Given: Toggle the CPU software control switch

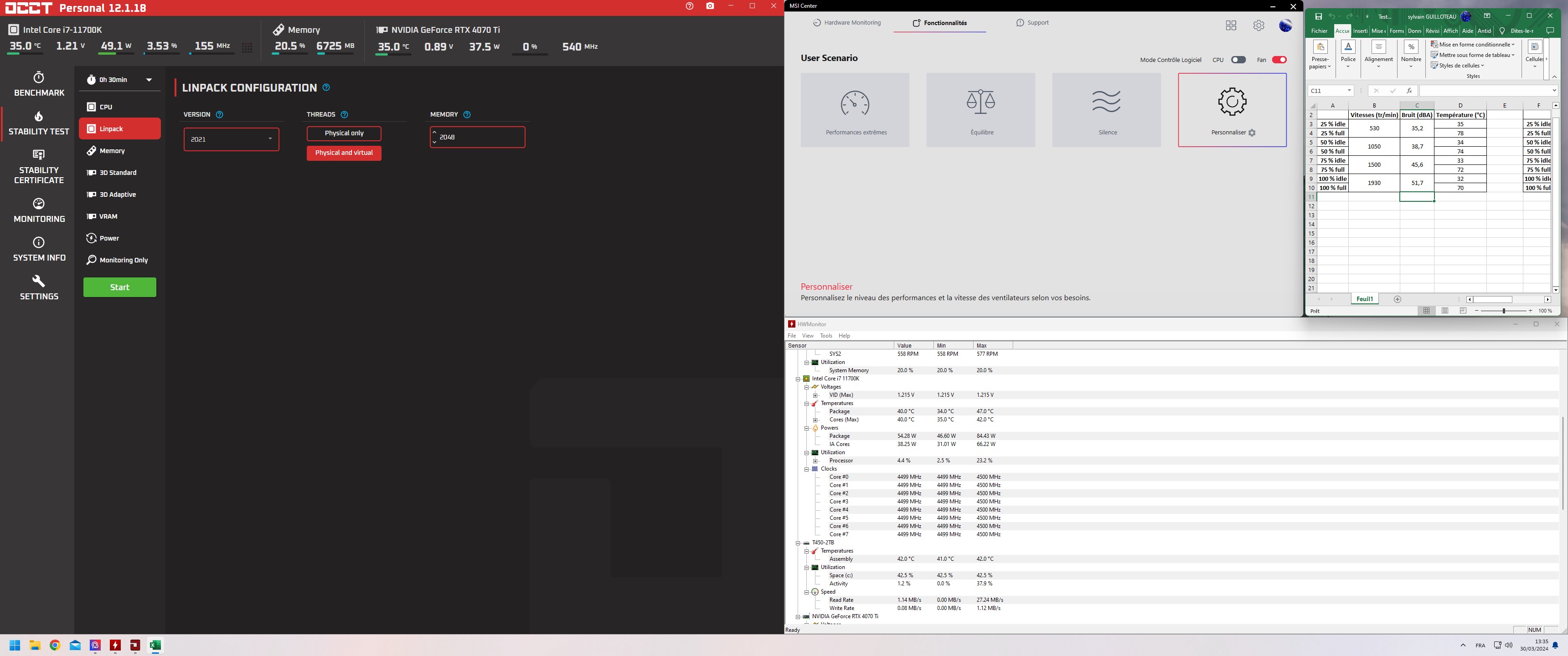Looking at the screenshot, I should 1238,60.
